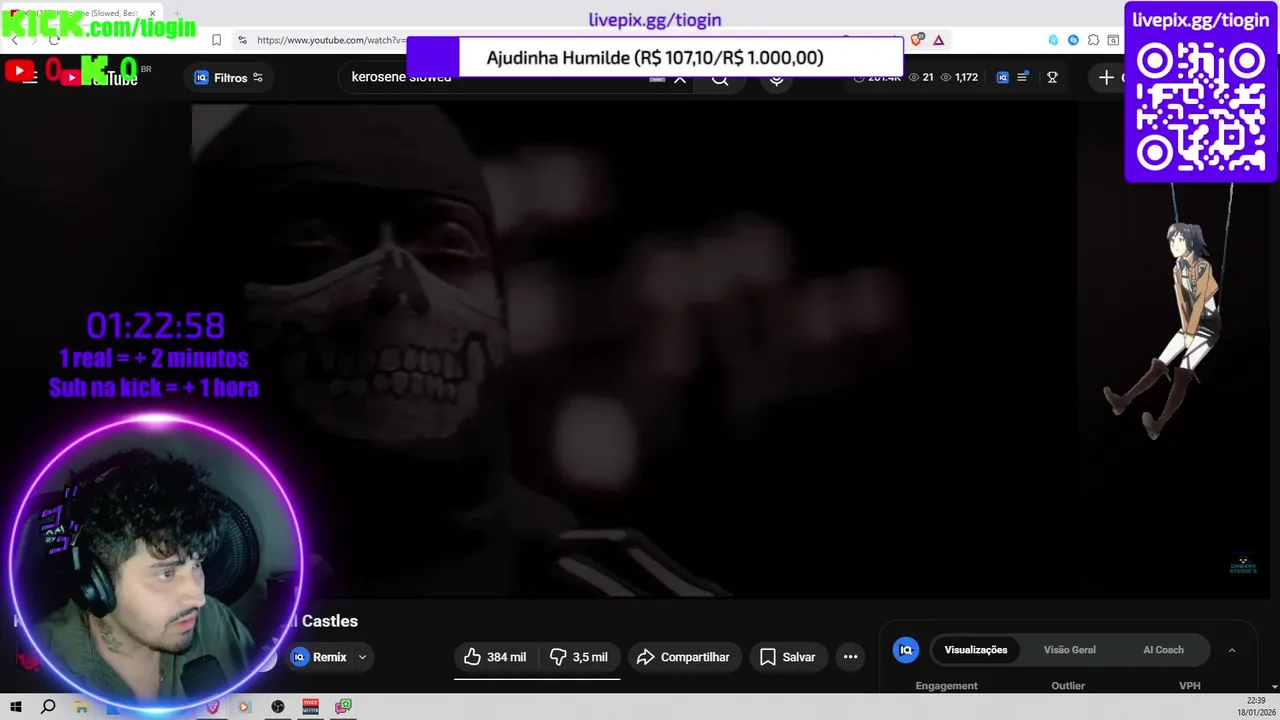Click the eye icon showing 21

[x=913, y=77]
